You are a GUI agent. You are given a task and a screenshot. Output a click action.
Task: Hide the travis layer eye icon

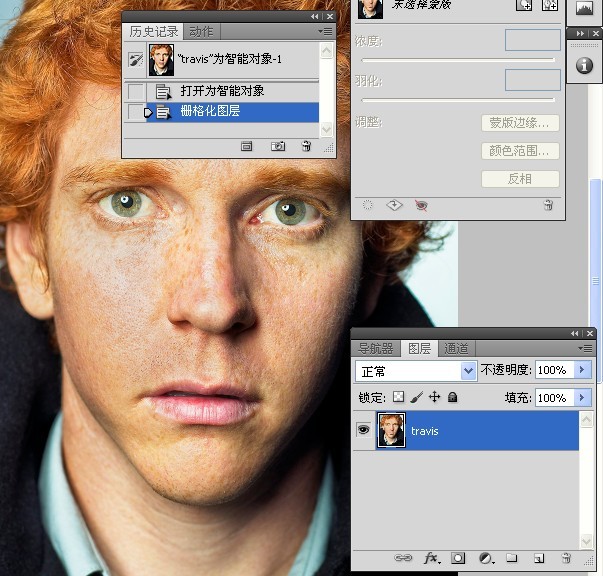(x=363, y=429)
